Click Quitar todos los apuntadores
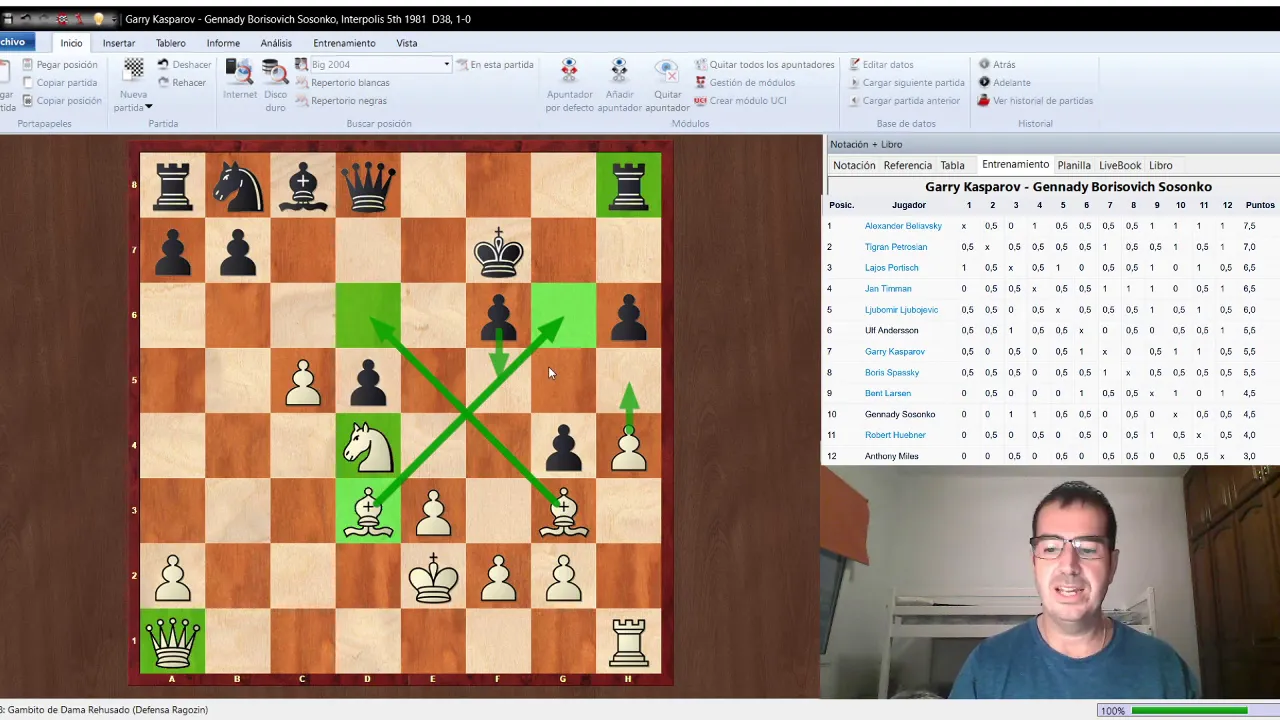 click(x=764, y=64)
